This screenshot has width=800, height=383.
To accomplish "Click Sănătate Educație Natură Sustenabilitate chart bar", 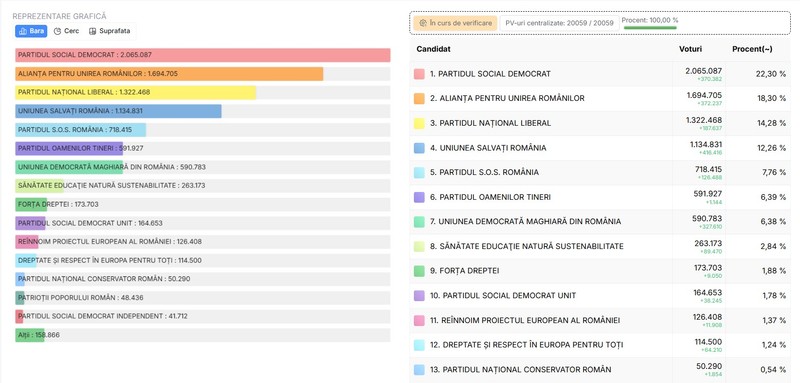I will (39, 186).
